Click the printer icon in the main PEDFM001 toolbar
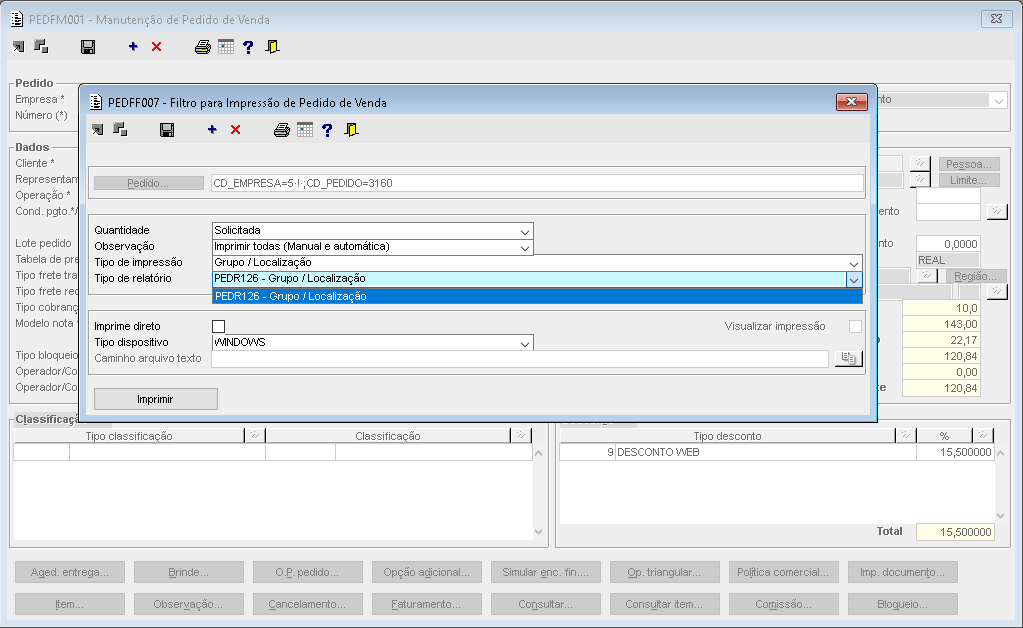This screenshot has width=1023, height=628. click(203, 47)
